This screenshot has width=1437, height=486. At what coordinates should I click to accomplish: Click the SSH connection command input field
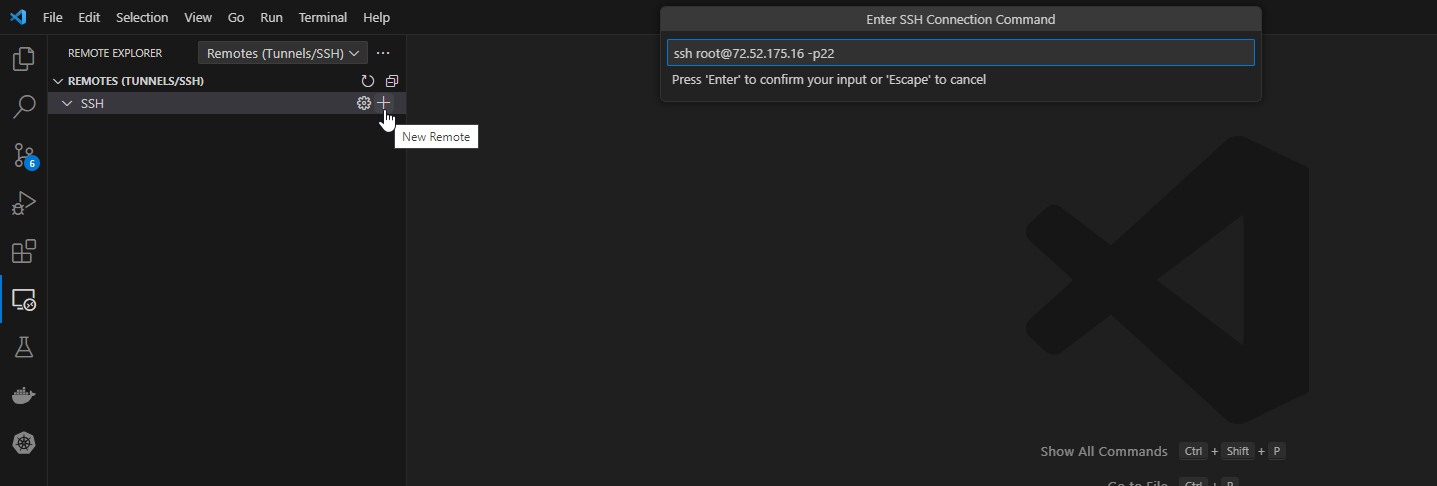[960, 53]
